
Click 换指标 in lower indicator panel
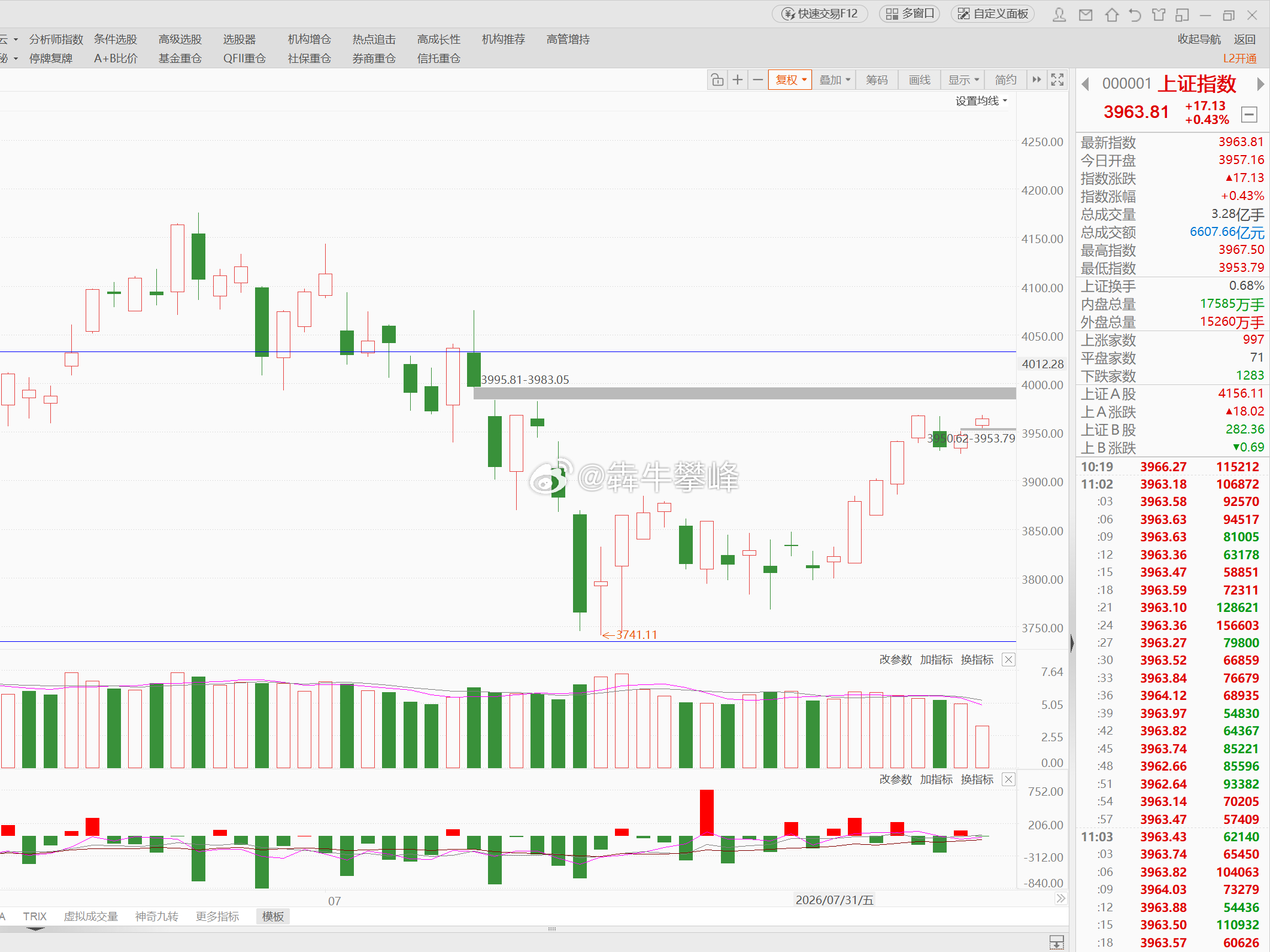[x=977, y=780]
